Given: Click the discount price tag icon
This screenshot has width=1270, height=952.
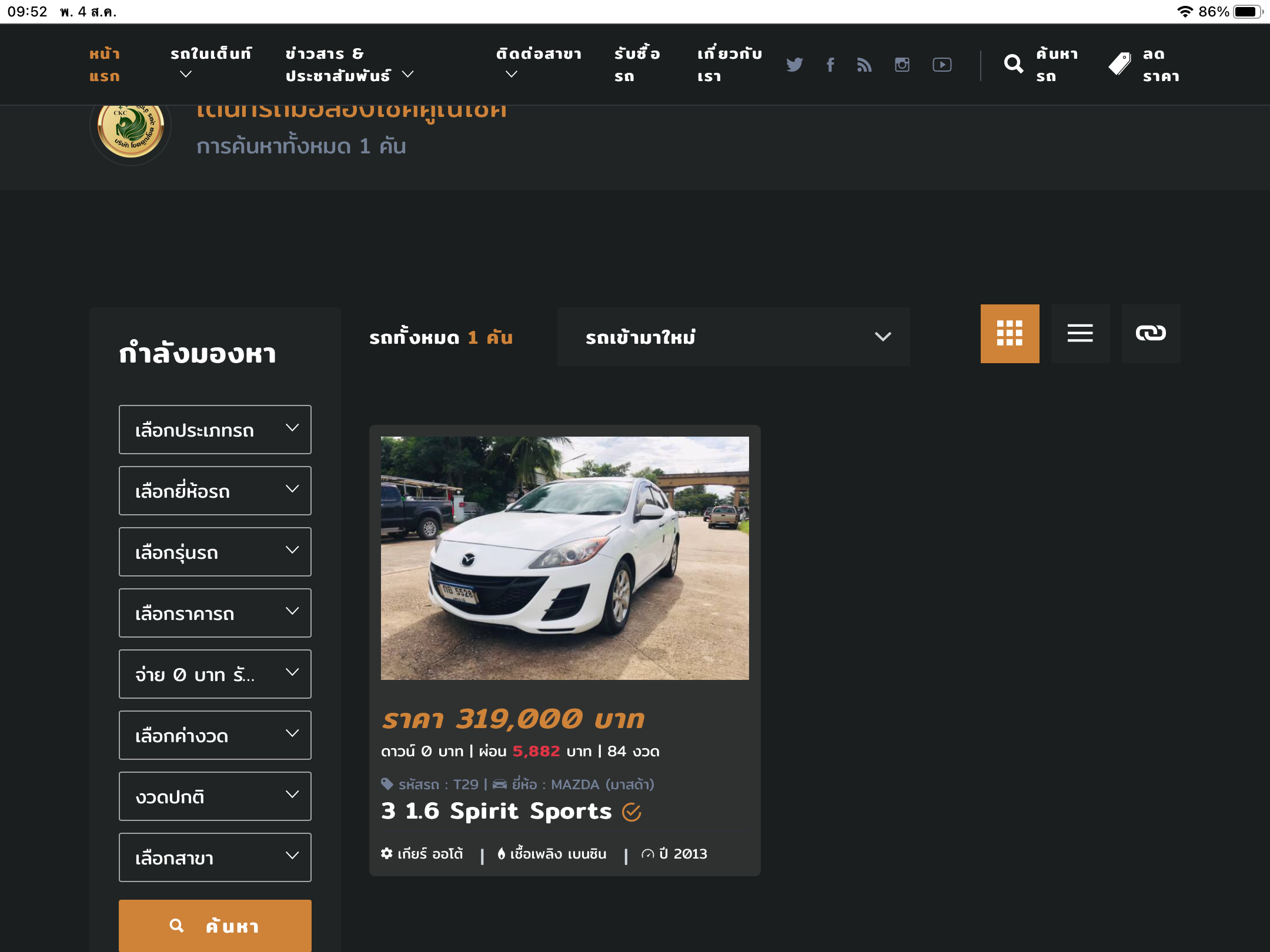Looking at the screenshot, I should pos(1119,63).
